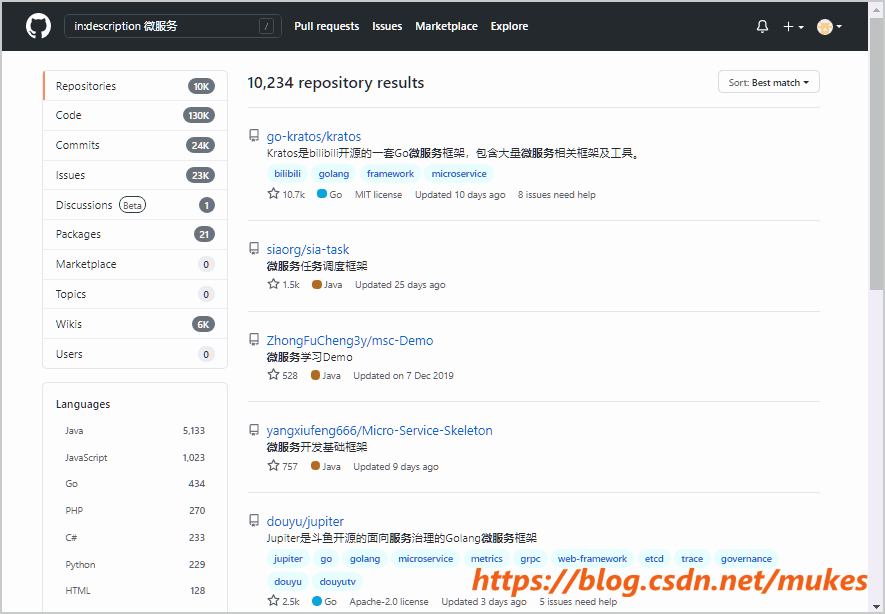
Task: Click golang tag under douyu/jupiter
Action: [365, 559]
